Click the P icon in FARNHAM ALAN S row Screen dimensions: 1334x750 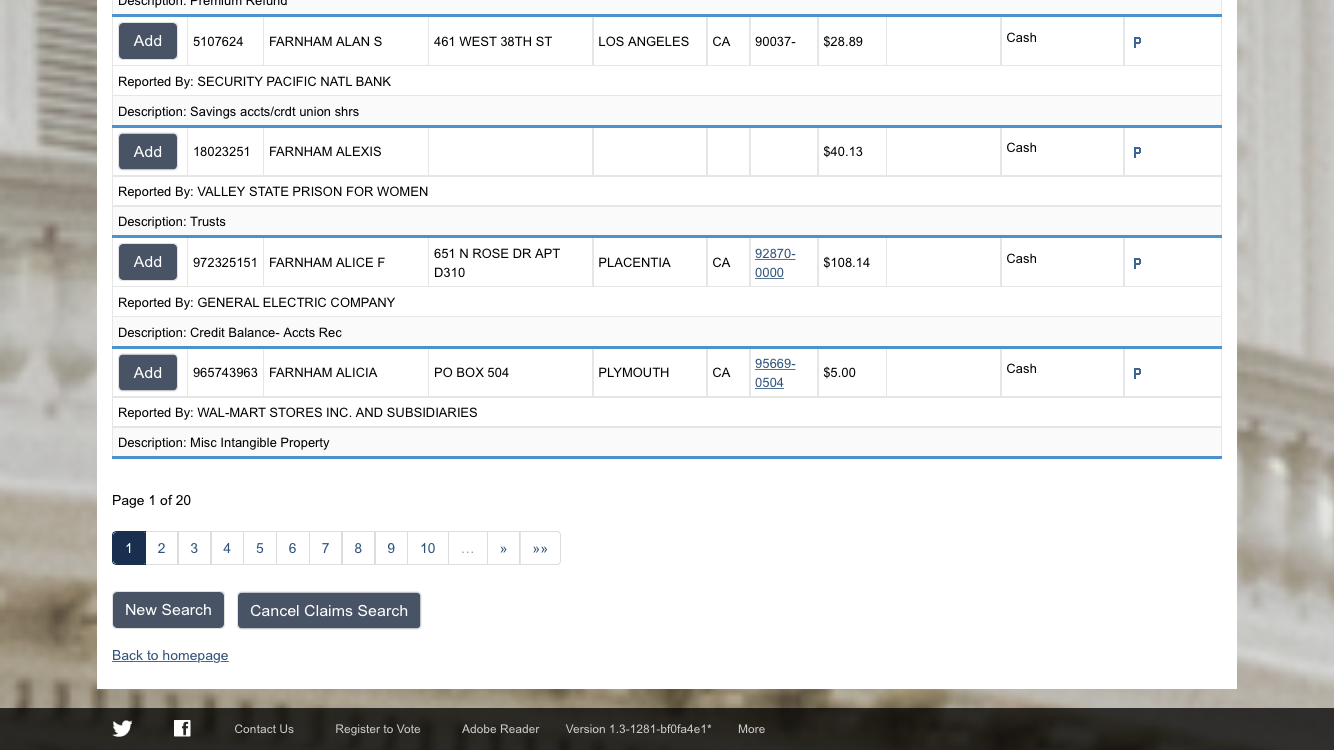(1137, 42)
